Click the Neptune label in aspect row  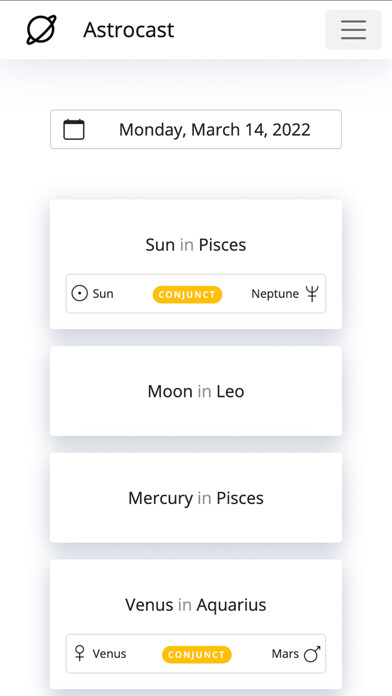tap(275, 294)
